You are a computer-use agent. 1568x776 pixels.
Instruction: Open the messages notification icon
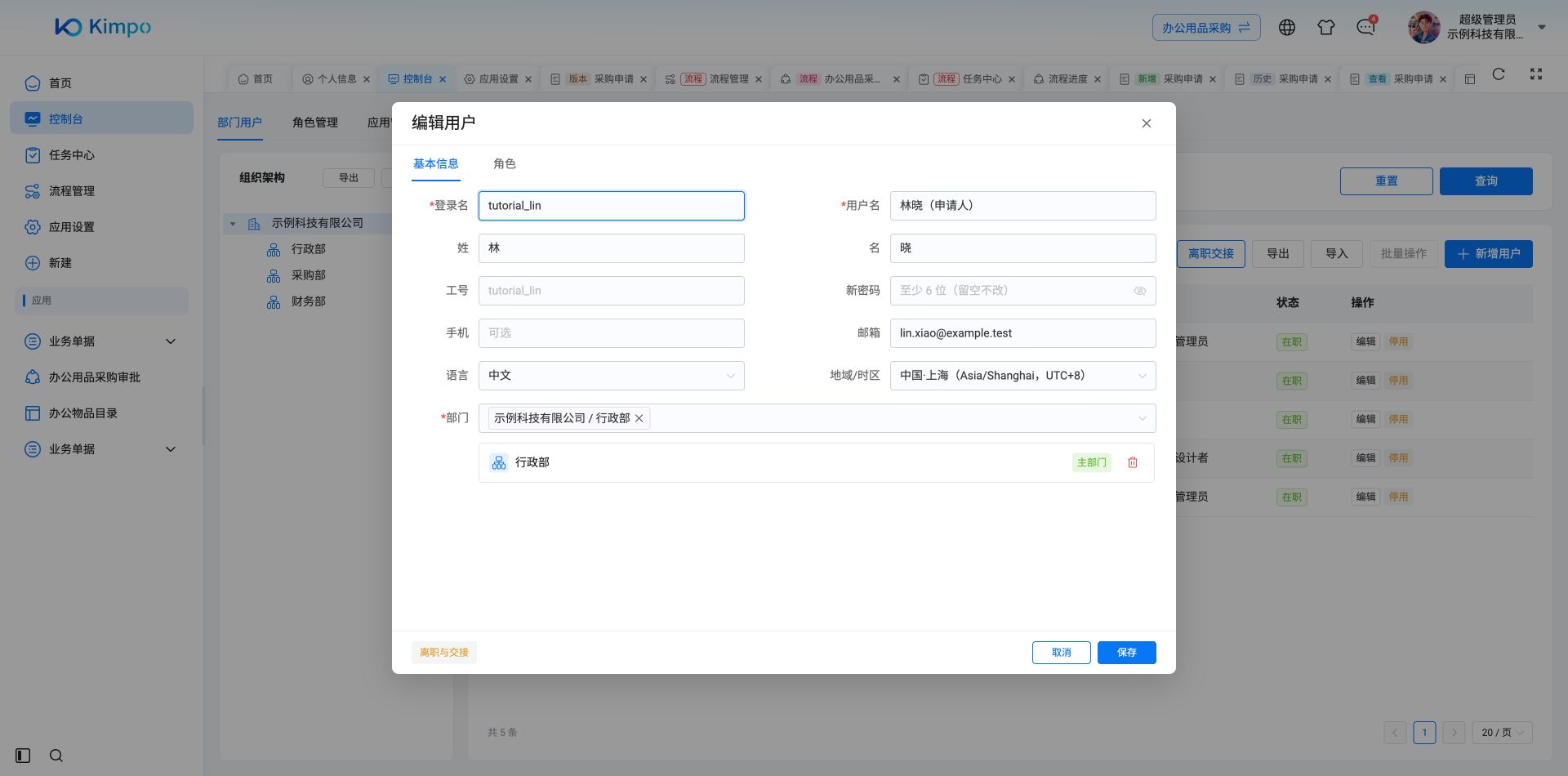point(1365,28)
